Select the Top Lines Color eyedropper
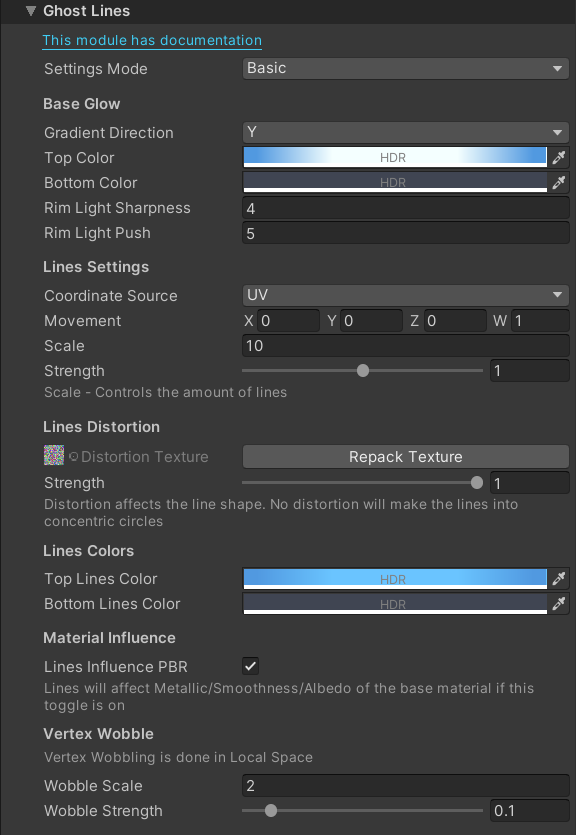Viewport: 576px width, 835px height. point(559,579)
